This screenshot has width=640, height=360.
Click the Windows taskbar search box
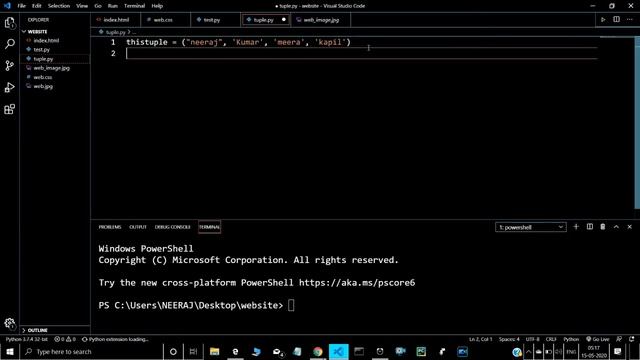click(x=92, y=351)
